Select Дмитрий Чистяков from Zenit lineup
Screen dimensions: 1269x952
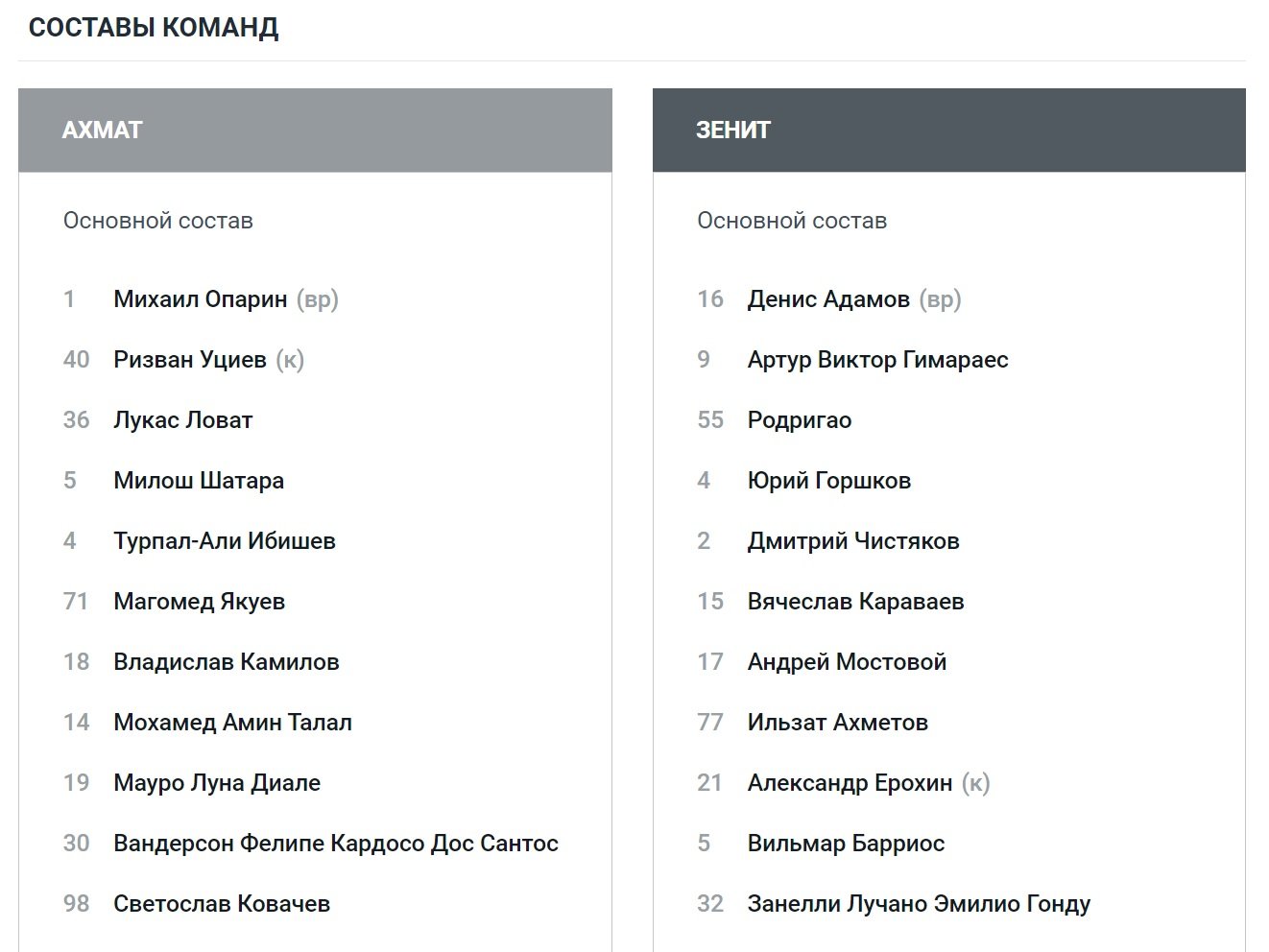[852, 541]
